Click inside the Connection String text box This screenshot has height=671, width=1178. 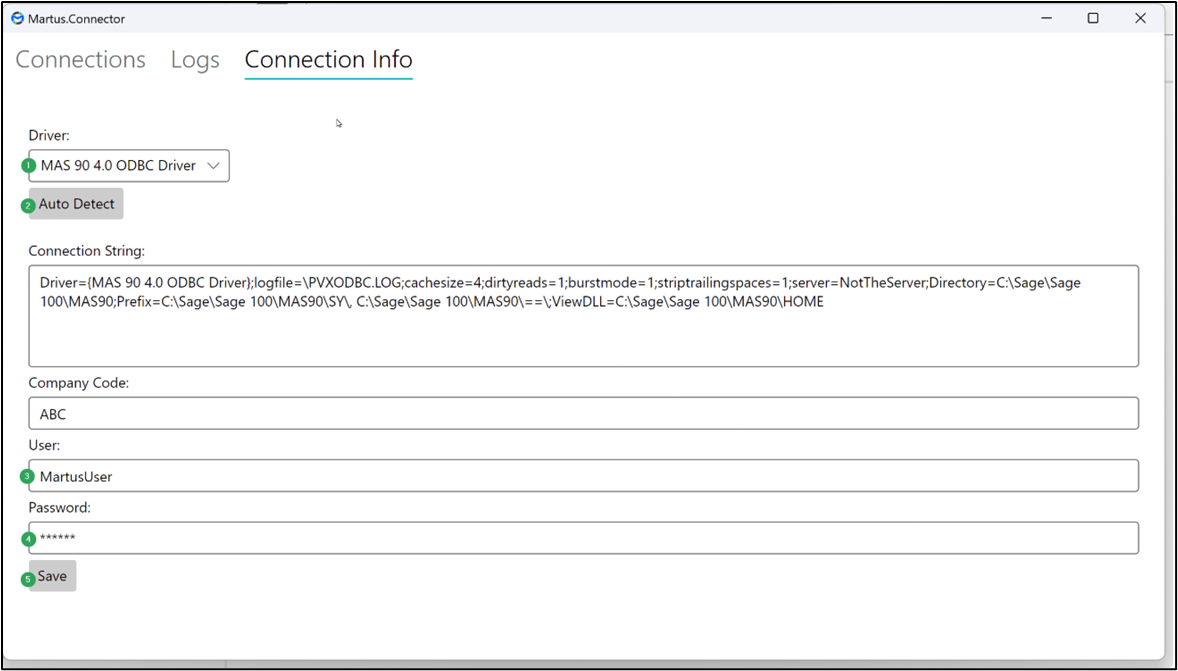tap(584, 316)
